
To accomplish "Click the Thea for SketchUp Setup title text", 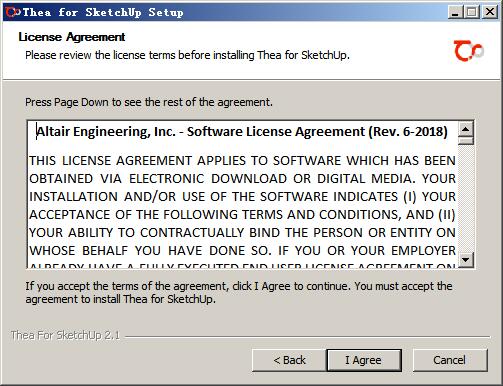I will click(x=103, y=13).
